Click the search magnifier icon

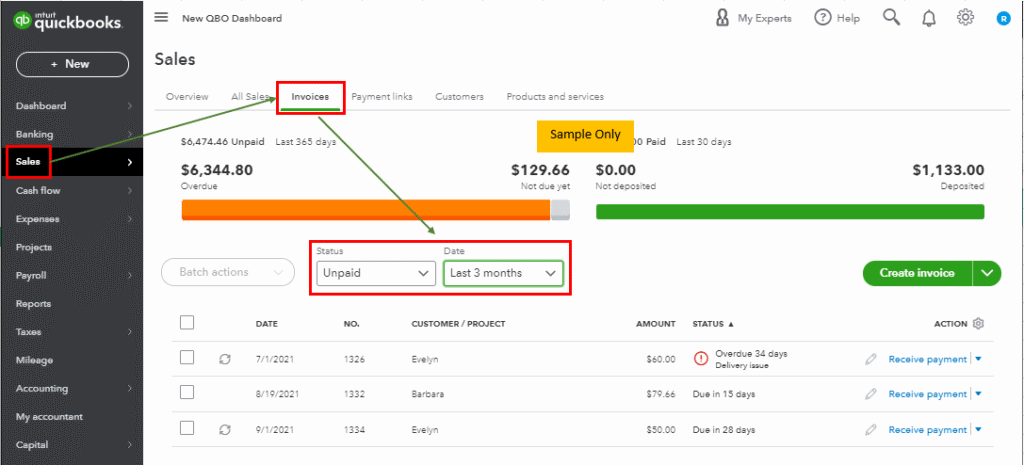click(x=891, y=18)
